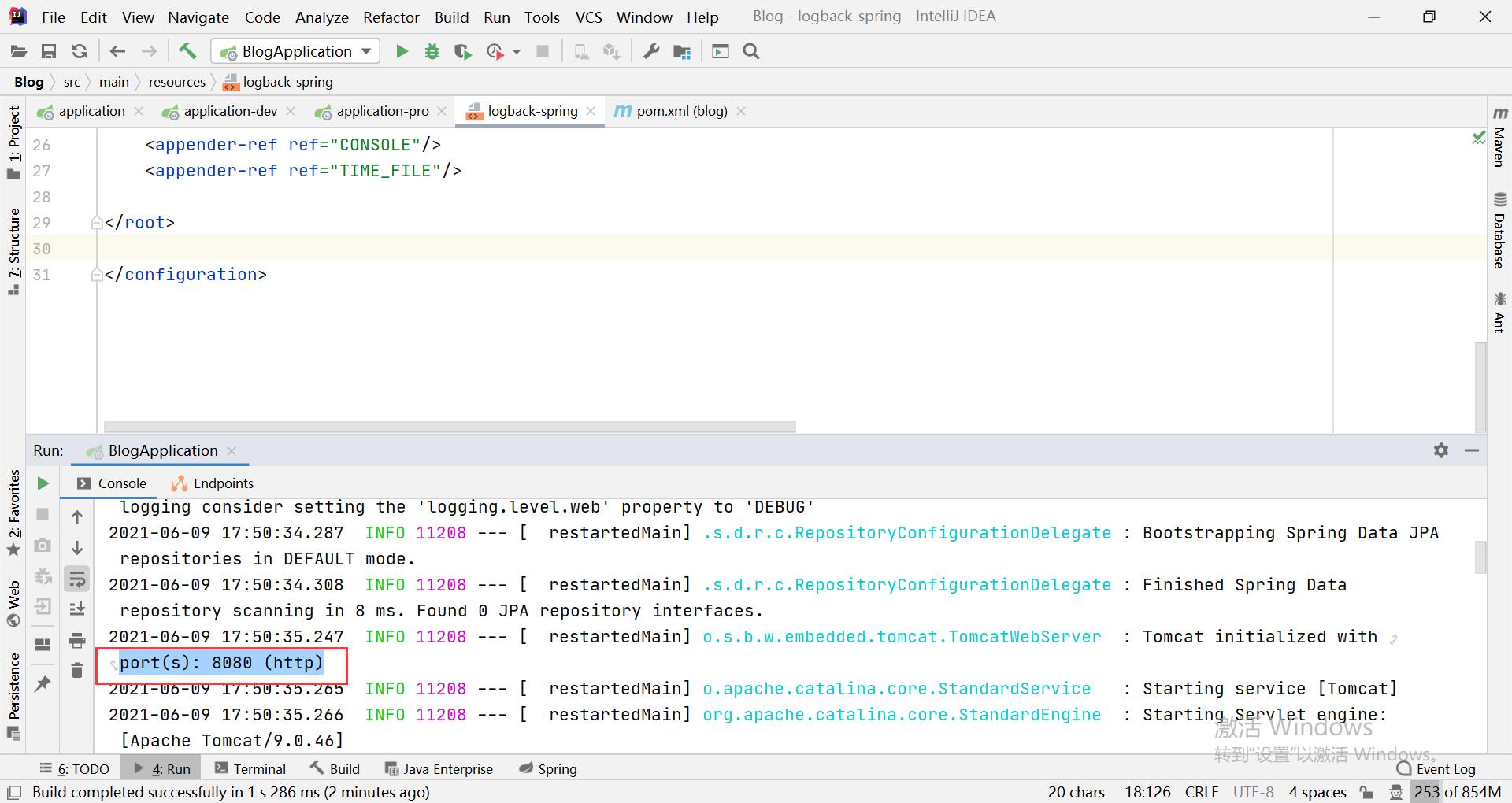
Task: Run BlogApplication with the green play toolbar icon
Action: point(402,52)
